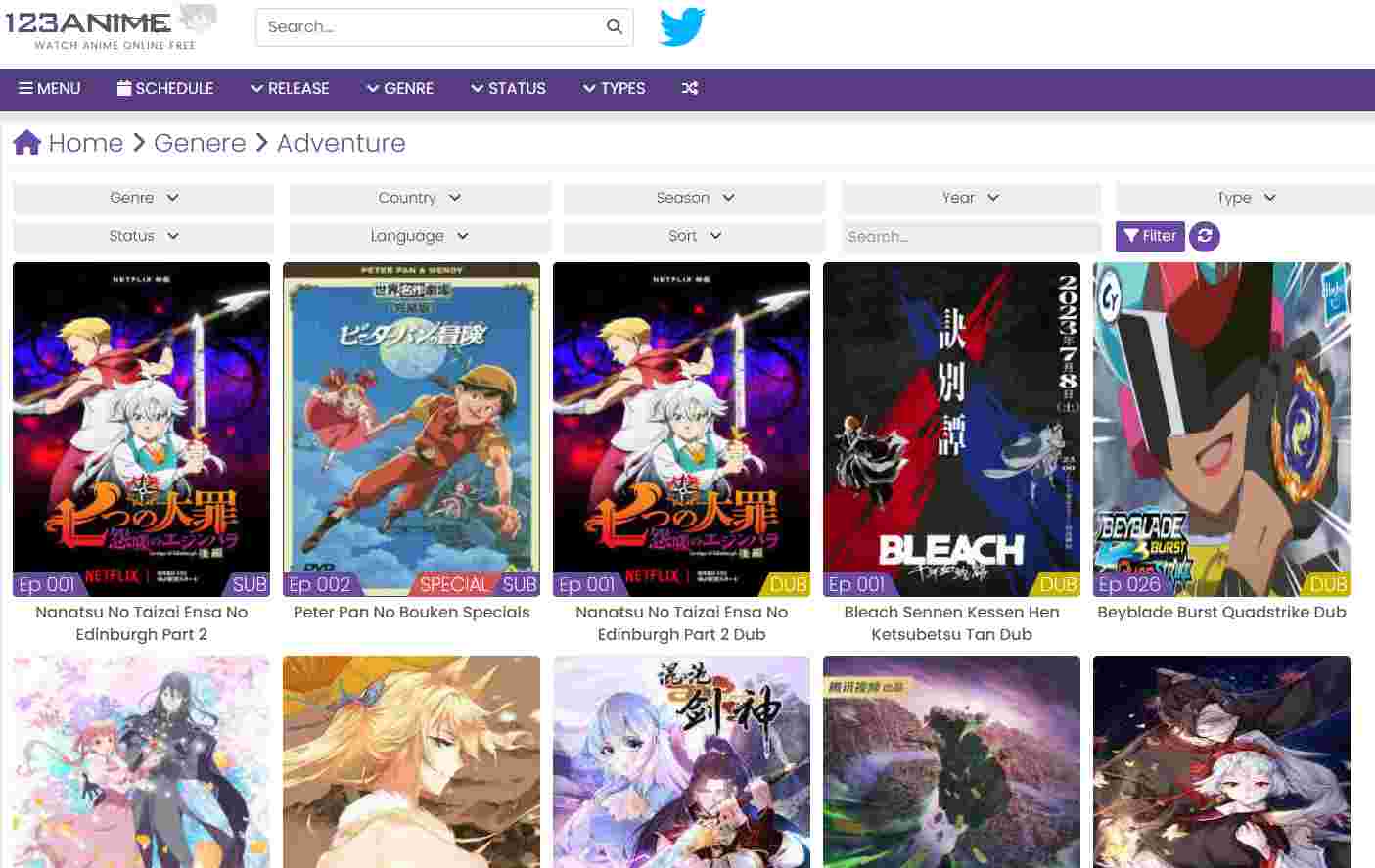Open the 123Anime logo
This screenshot has height=868, width=1375.
point(112,26)
